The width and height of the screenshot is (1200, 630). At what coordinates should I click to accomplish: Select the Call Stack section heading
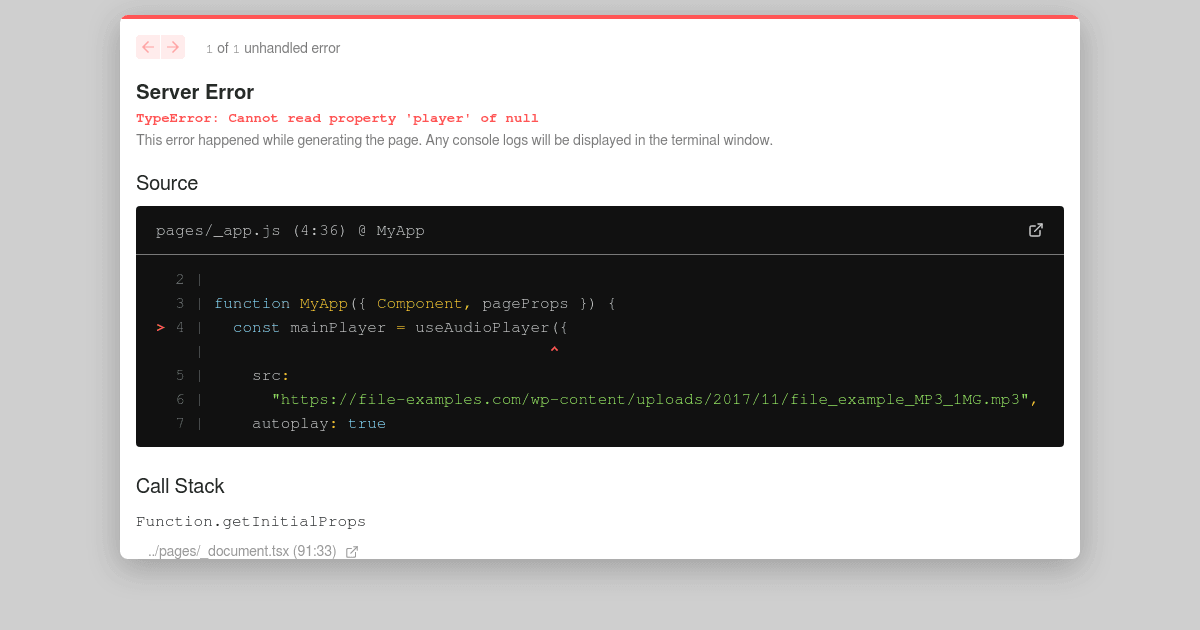tap(180, 486)
